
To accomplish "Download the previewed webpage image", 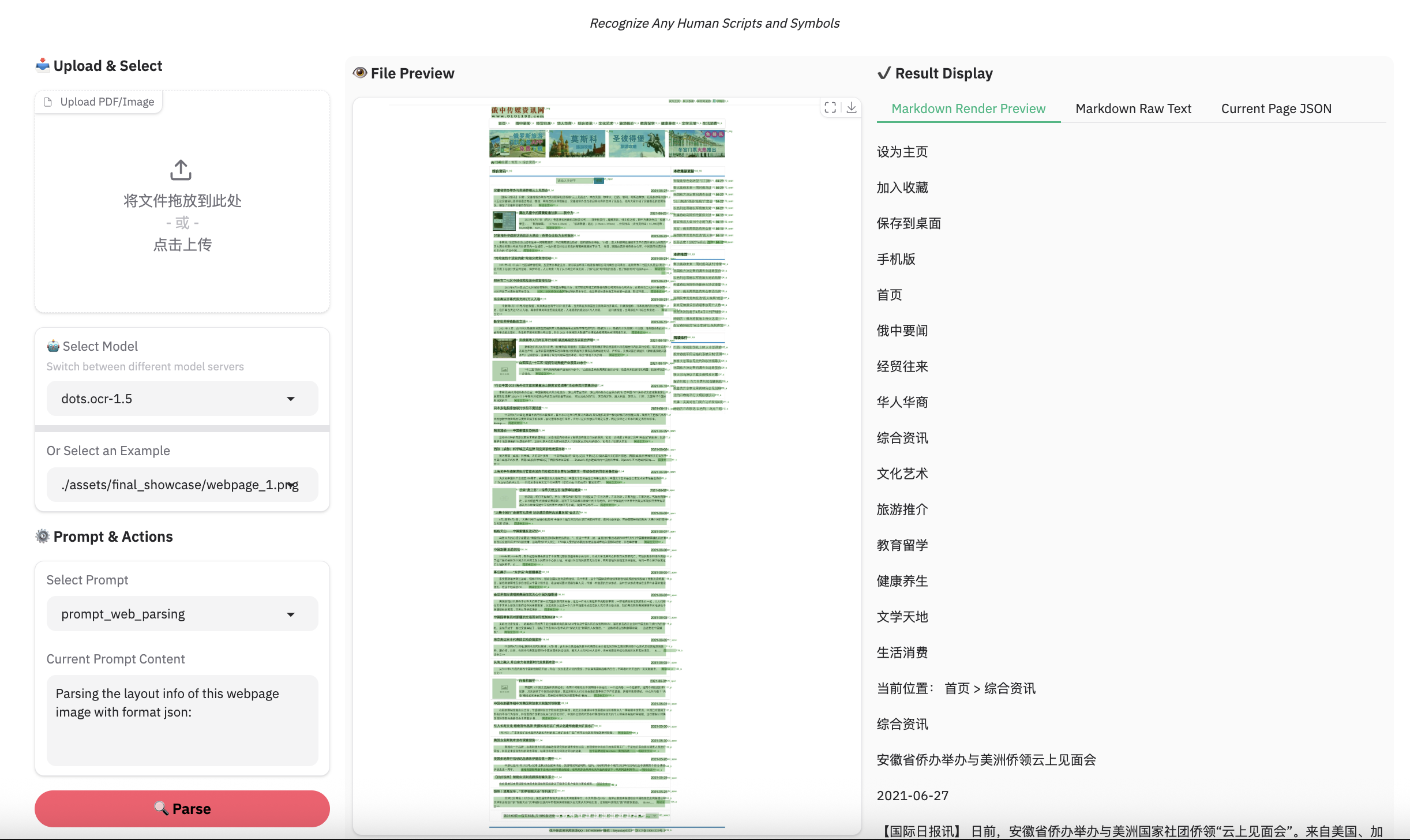I will 852,107.
